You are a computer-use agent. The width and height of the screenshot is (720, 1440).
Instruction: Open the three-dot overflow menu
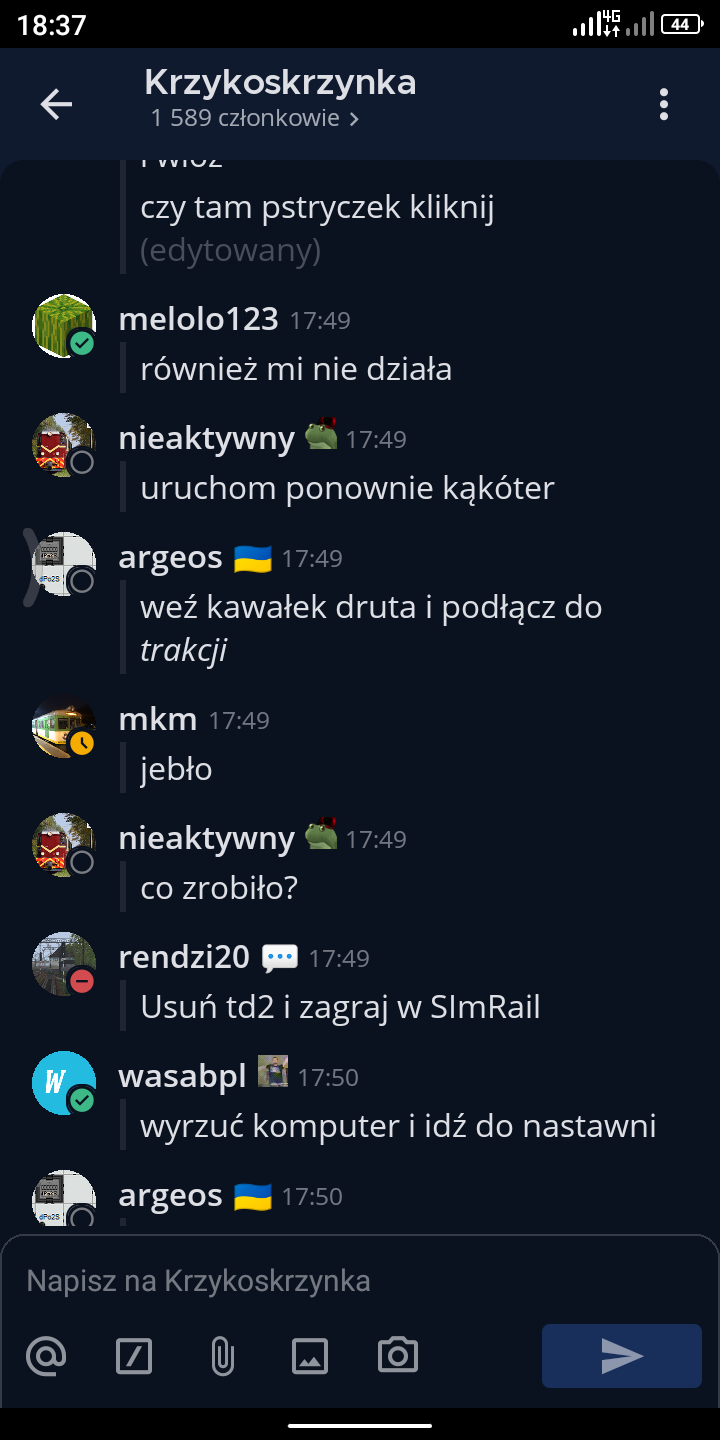click(664, 104)
